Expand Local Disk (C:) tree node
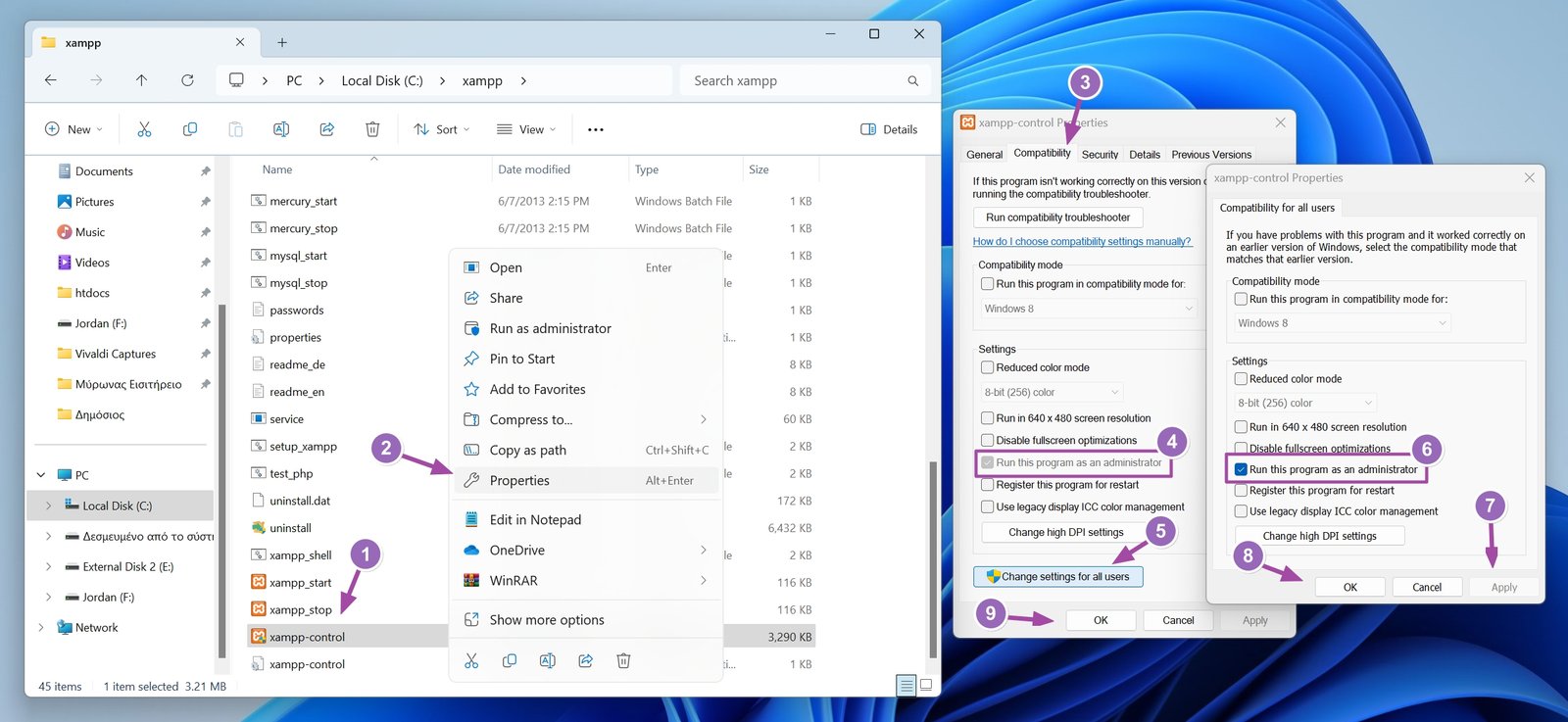Viewport: 1568px width, 722px height. tap(48, 505)
